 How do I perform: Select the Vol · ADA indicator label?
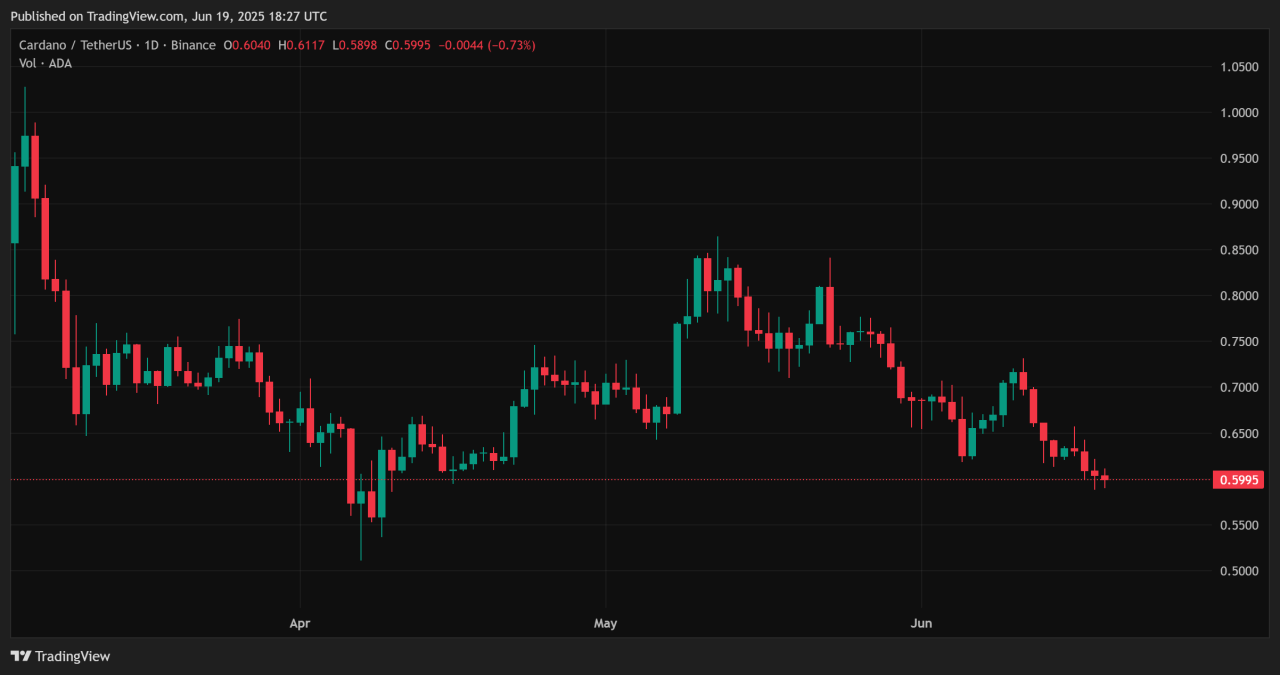coord(45,63)
